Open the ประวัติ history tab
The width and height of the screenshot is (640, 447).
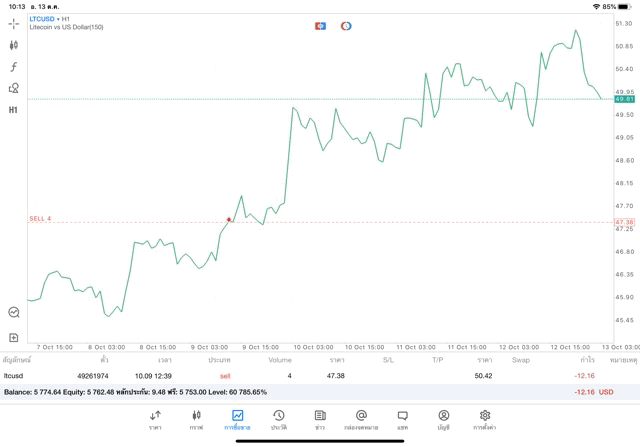(x=278, y=419)
